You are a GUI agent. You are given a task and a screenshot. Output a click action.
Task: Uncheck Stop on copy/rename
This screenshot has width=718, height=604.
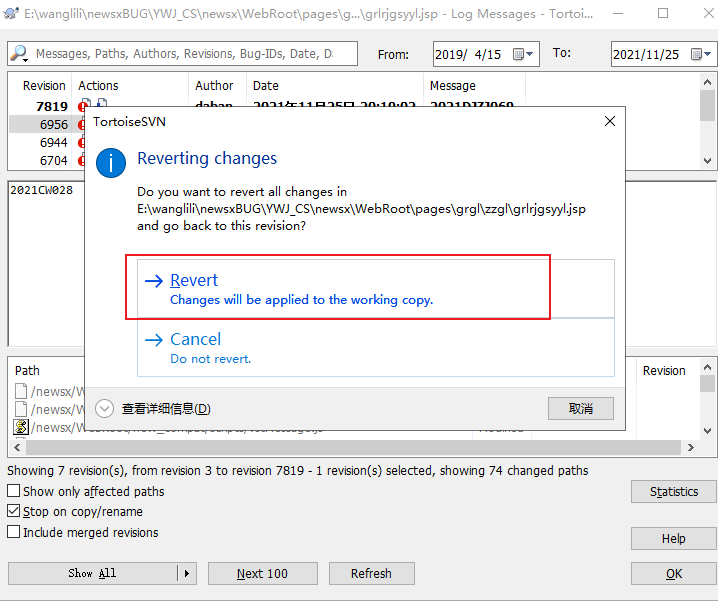coord(14,512)
